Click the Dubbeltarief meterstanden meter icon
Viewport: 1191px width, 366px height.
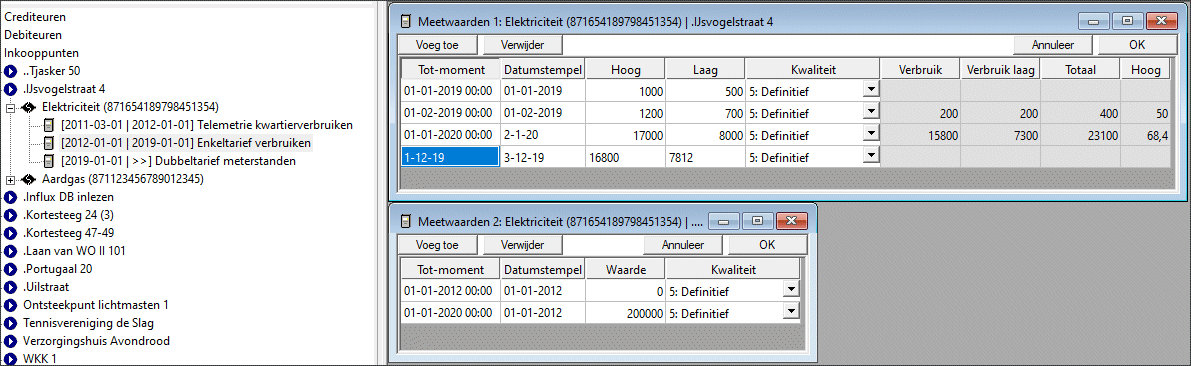[49, 161]
